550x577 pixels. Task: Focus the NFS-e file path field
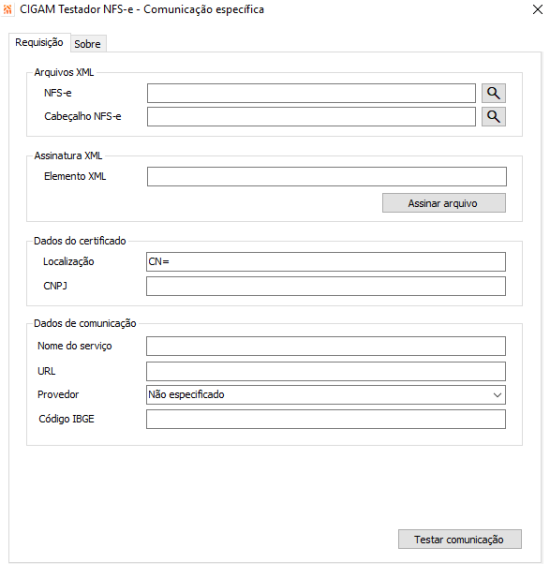coord(311,93)
